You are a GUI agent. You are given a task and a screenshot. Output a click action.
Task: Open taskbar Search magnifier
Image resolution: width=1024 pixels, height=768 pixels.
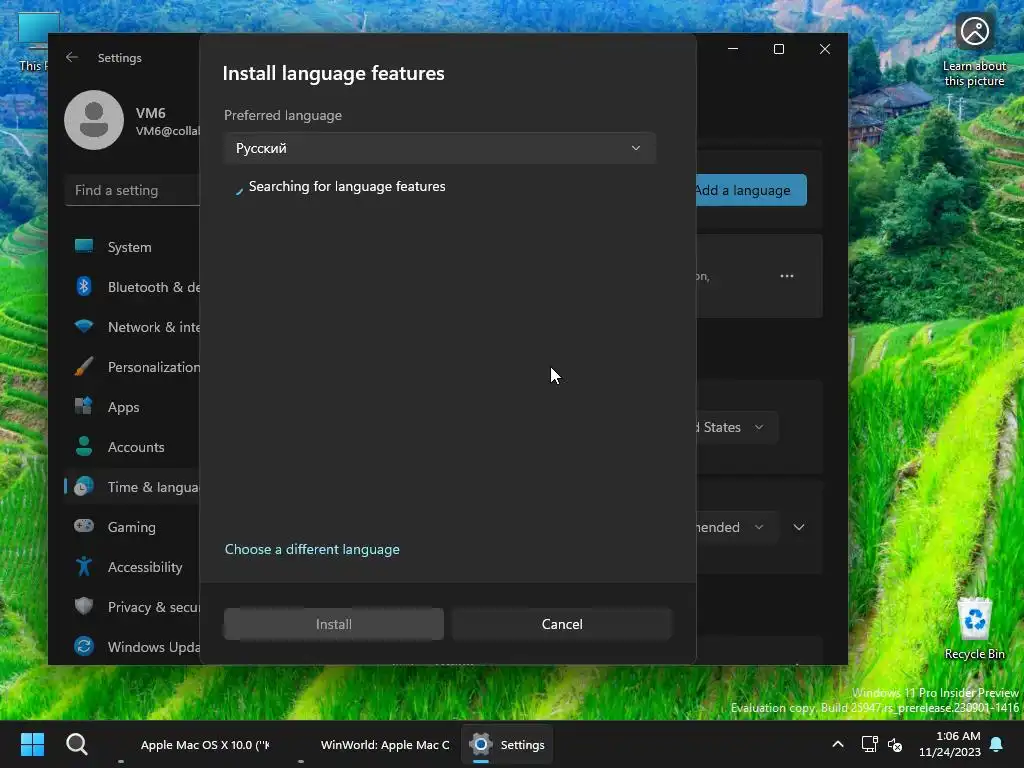76,744
